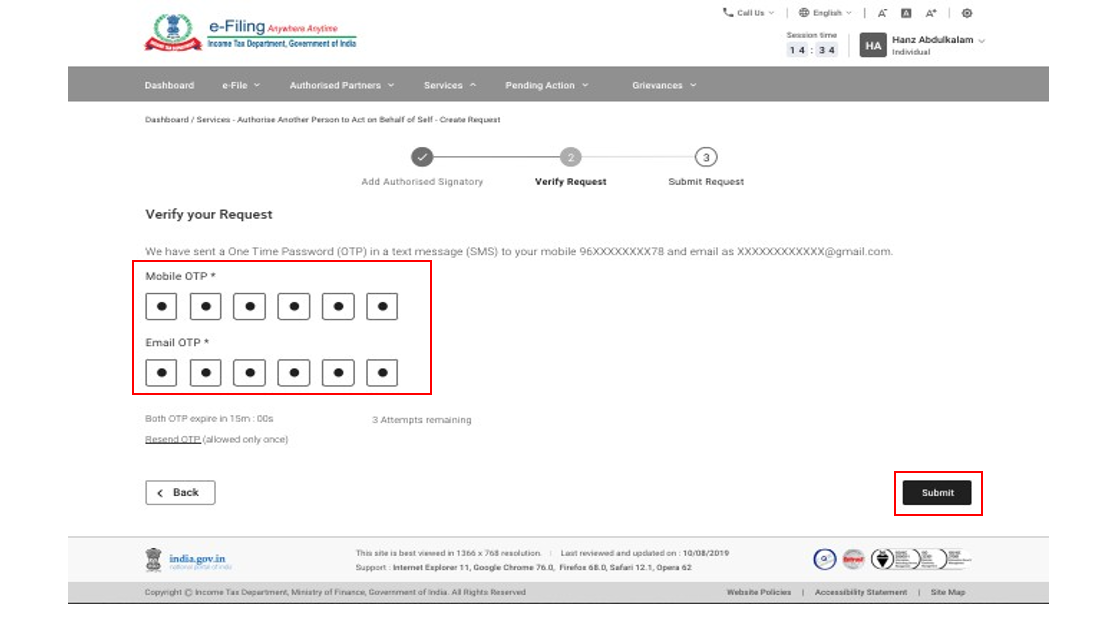Screen dimensions: 1099x622
Task: Click the dark theme contrast icon
Action: click(x=904, y=12)
